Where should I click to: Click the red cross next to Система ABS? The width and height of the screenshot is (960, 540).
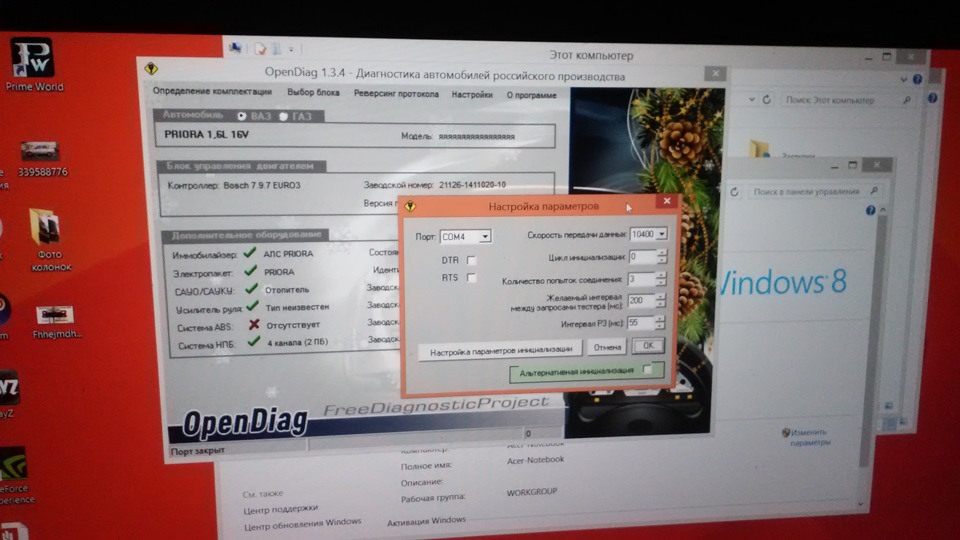click(x=253, y=324)
